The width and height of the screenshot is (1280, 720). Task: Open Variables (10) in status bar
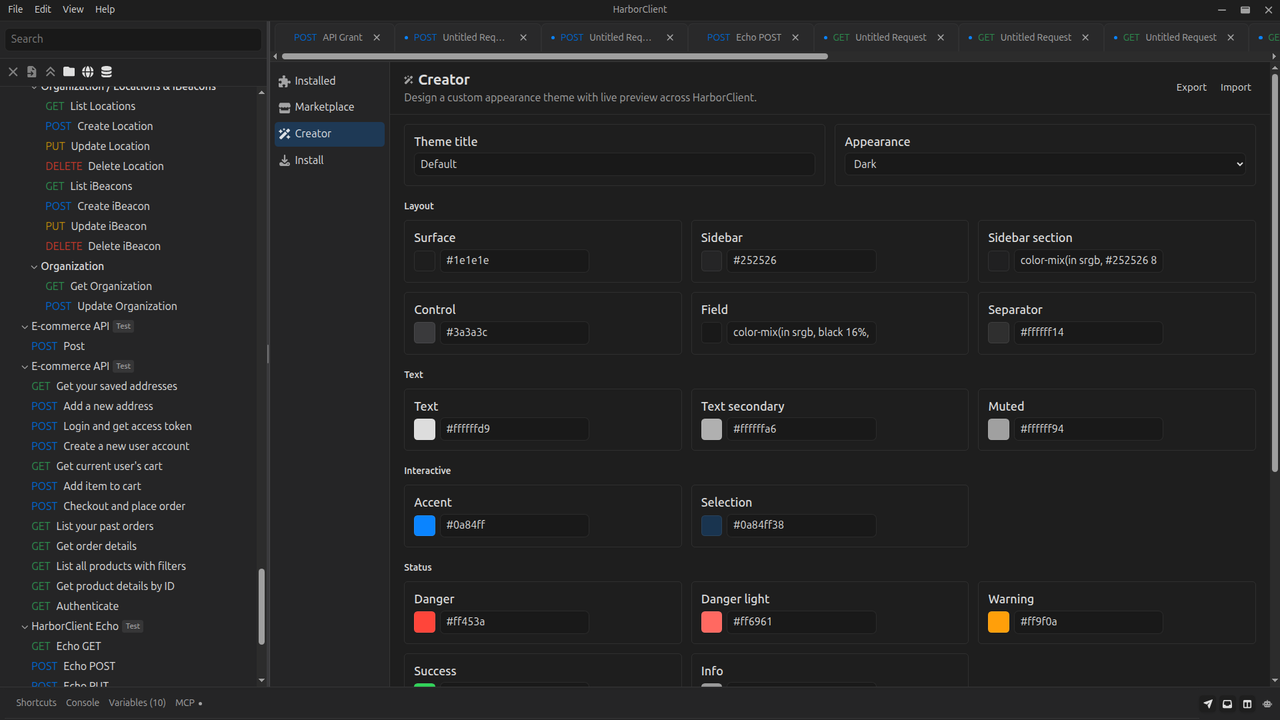(137, 703)
